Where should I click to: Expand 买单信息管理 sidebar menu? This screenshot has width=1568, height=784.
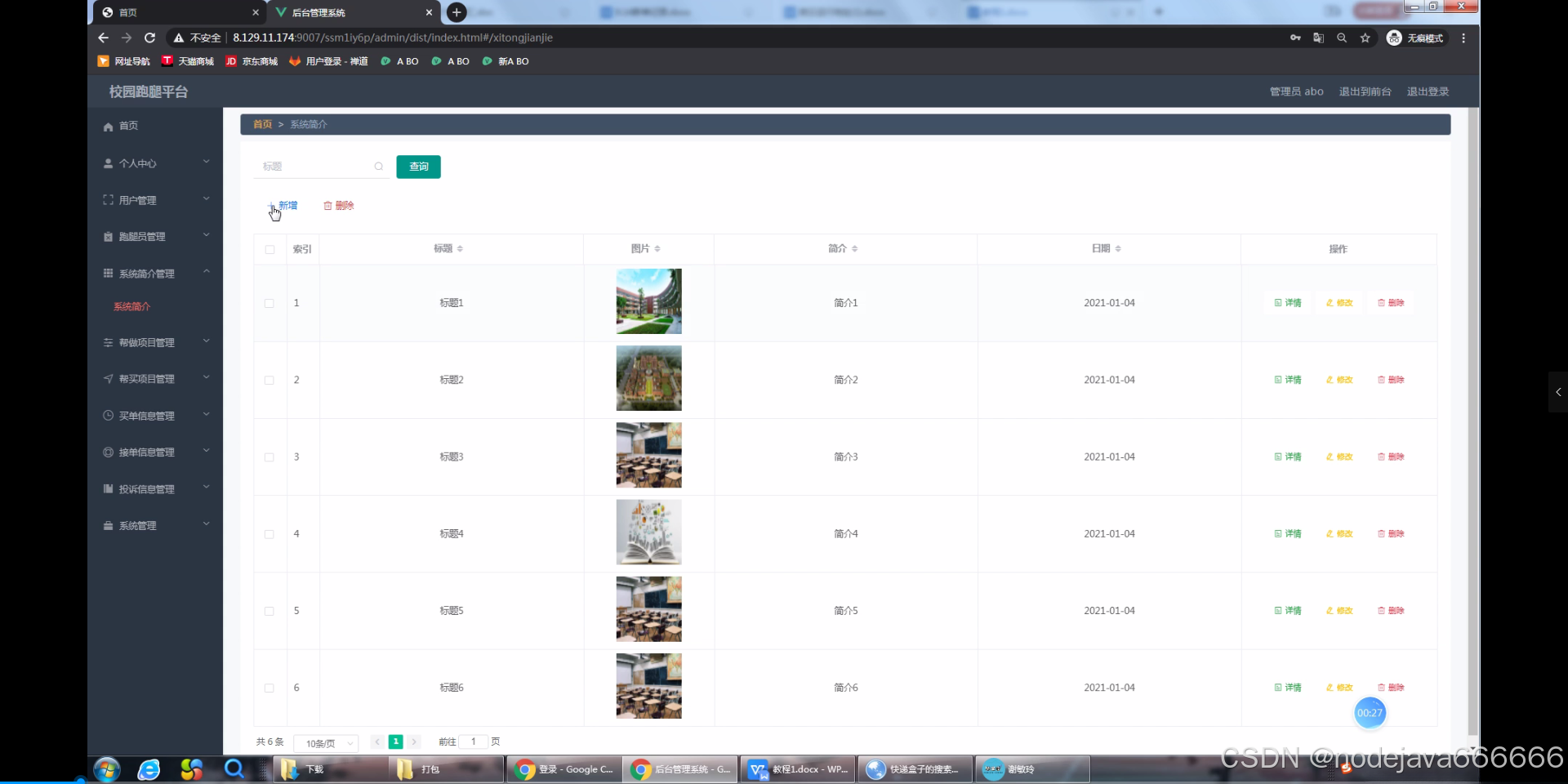coord(155,416)
